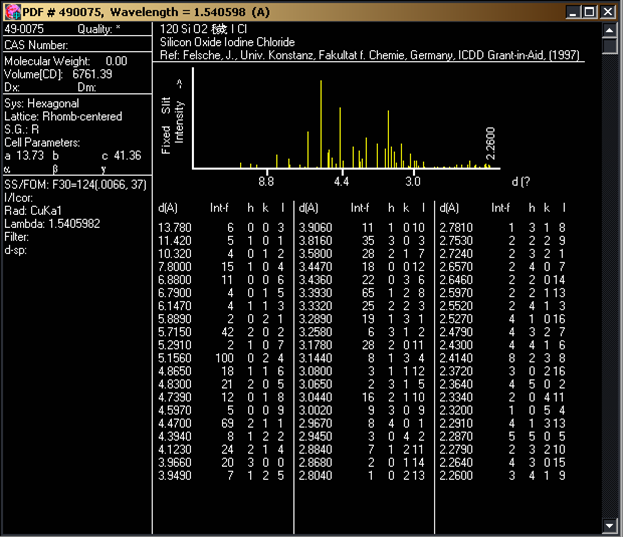
Task: Select row with d-spacing 3.0440
Action: 362,397
